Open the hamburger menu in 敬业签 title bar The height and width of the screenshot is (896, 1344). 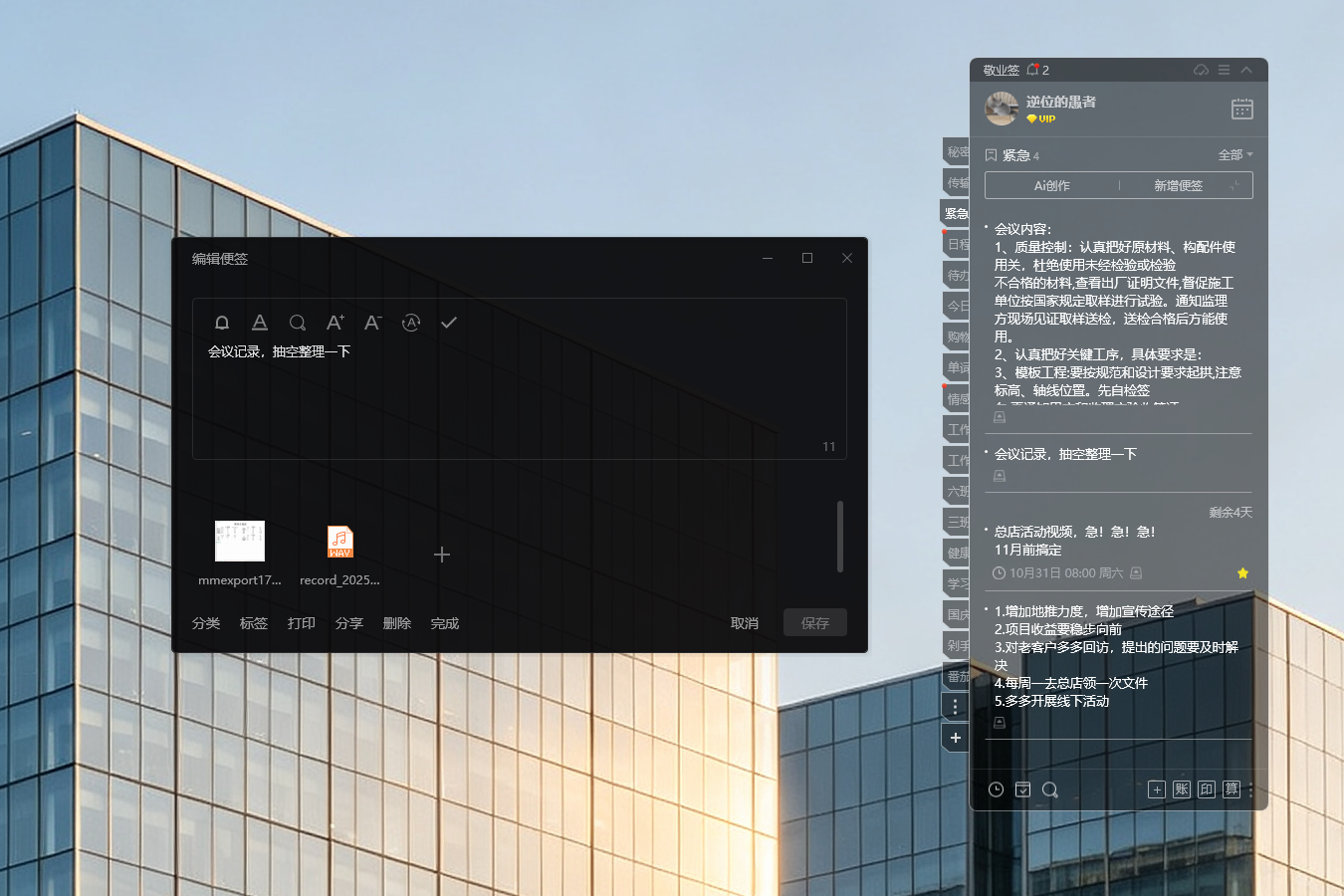click(1225, 70)
